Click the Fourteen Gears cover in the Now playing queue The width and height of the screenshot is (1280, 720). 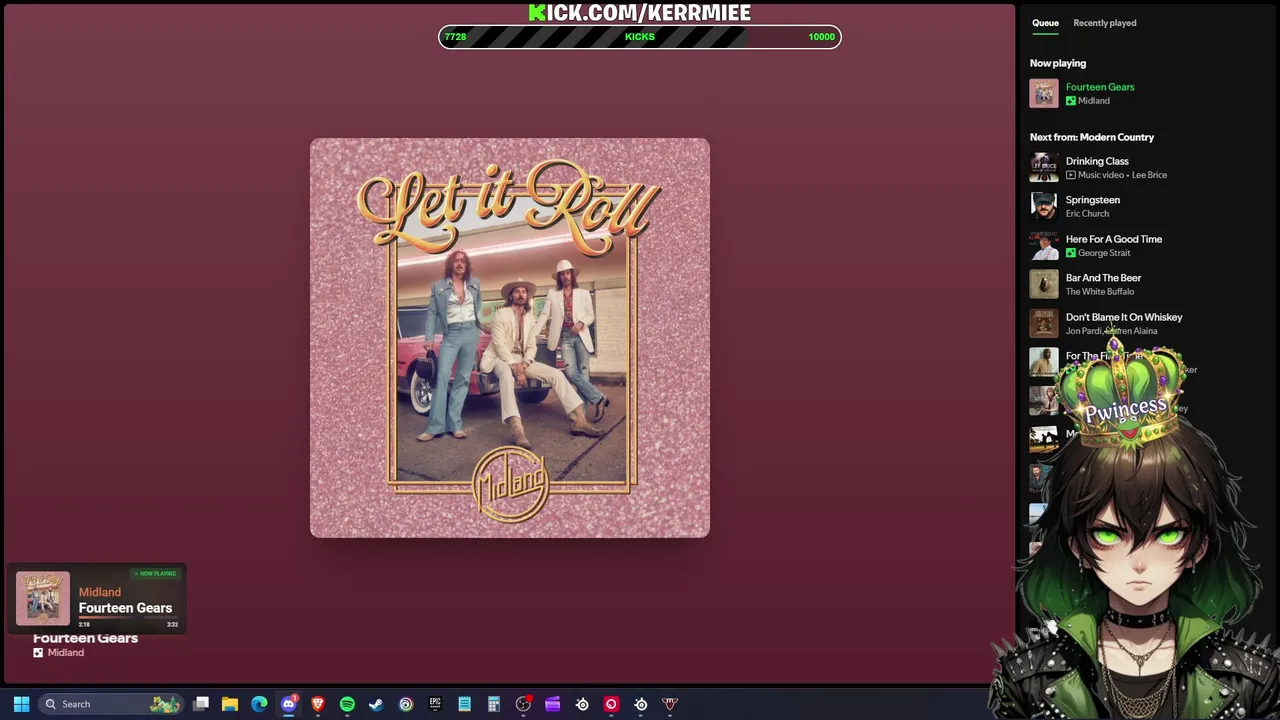coord(1044,93)
